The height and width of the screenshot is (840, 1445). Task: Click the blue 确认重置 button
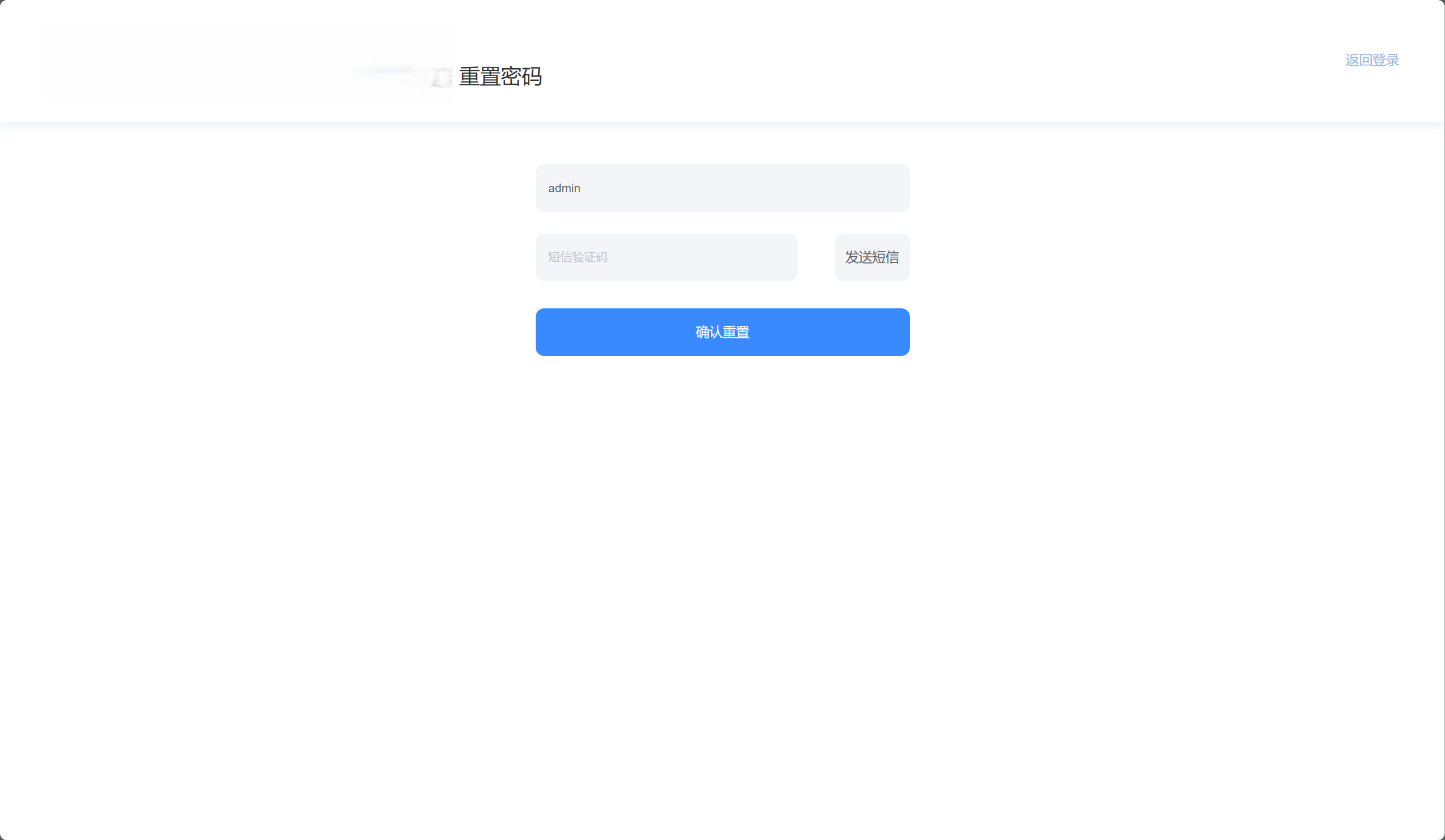722,332
